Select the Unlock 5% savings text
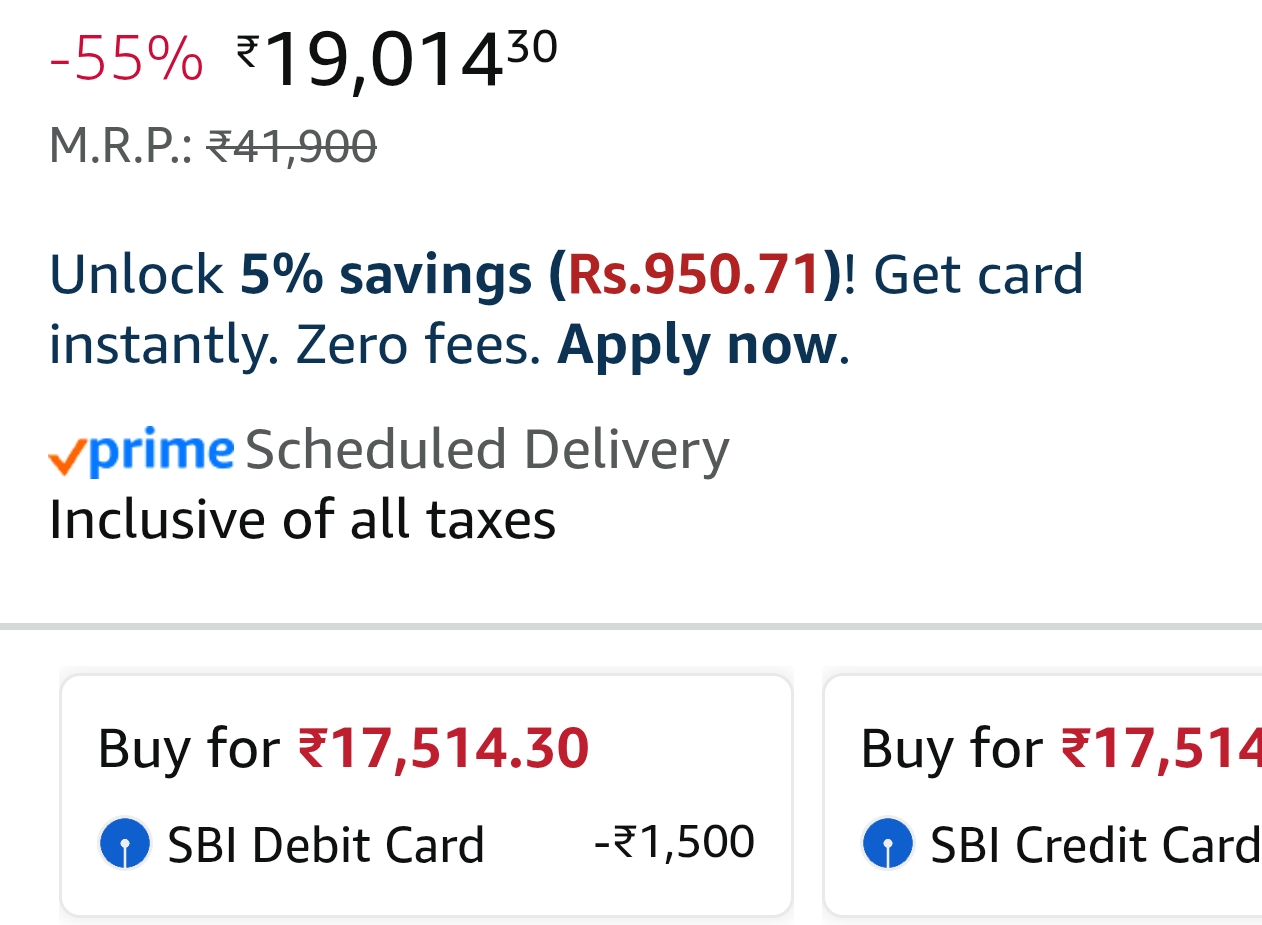 click(290, 275)
